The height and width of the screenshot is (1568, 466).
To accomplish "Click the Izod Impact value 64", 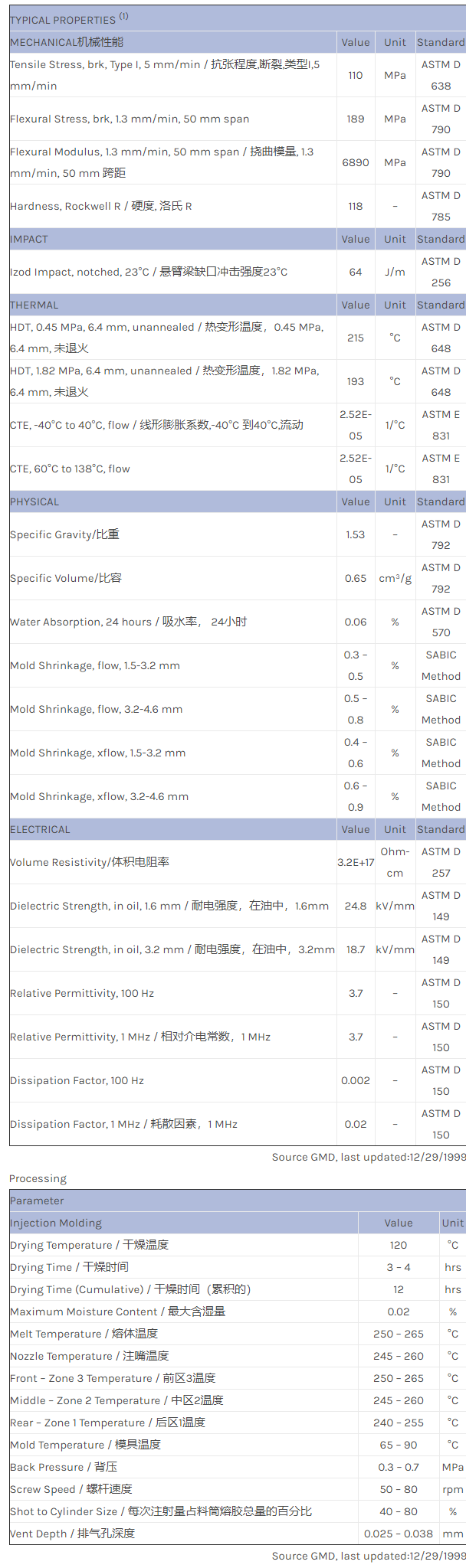I will [x=356, y=272].
